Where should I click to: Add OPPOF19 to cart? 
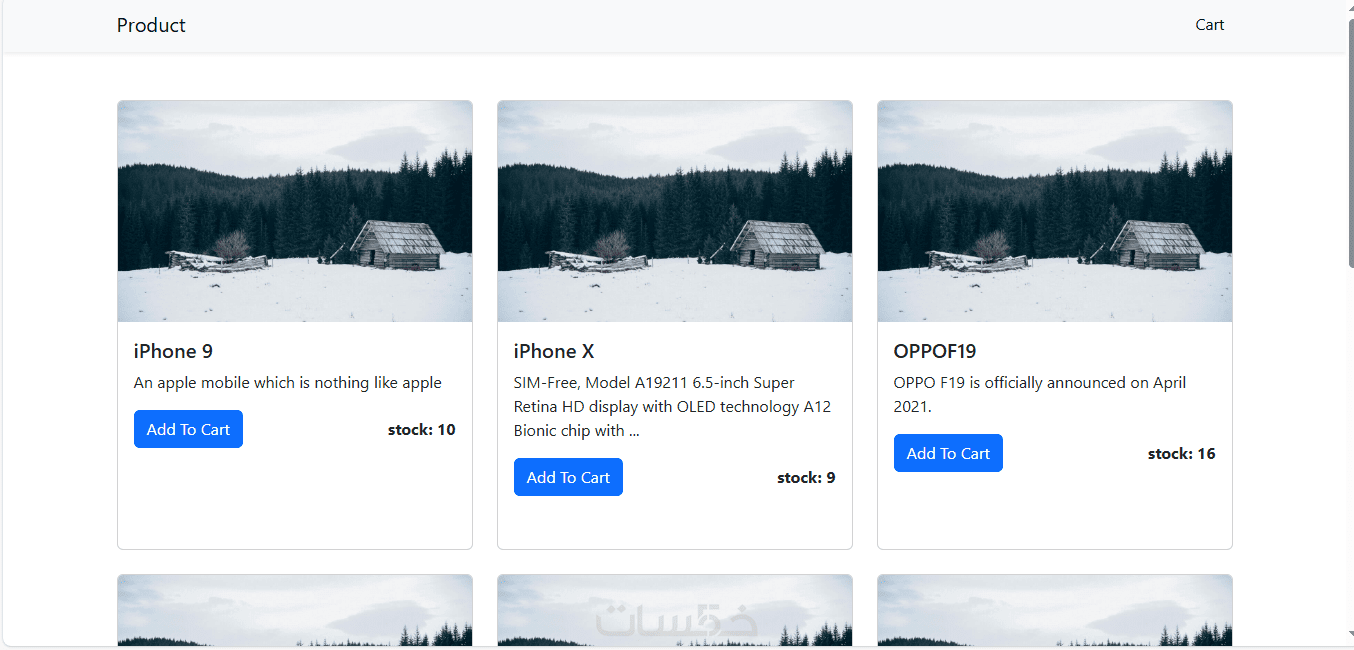click(x=948, y=453)
